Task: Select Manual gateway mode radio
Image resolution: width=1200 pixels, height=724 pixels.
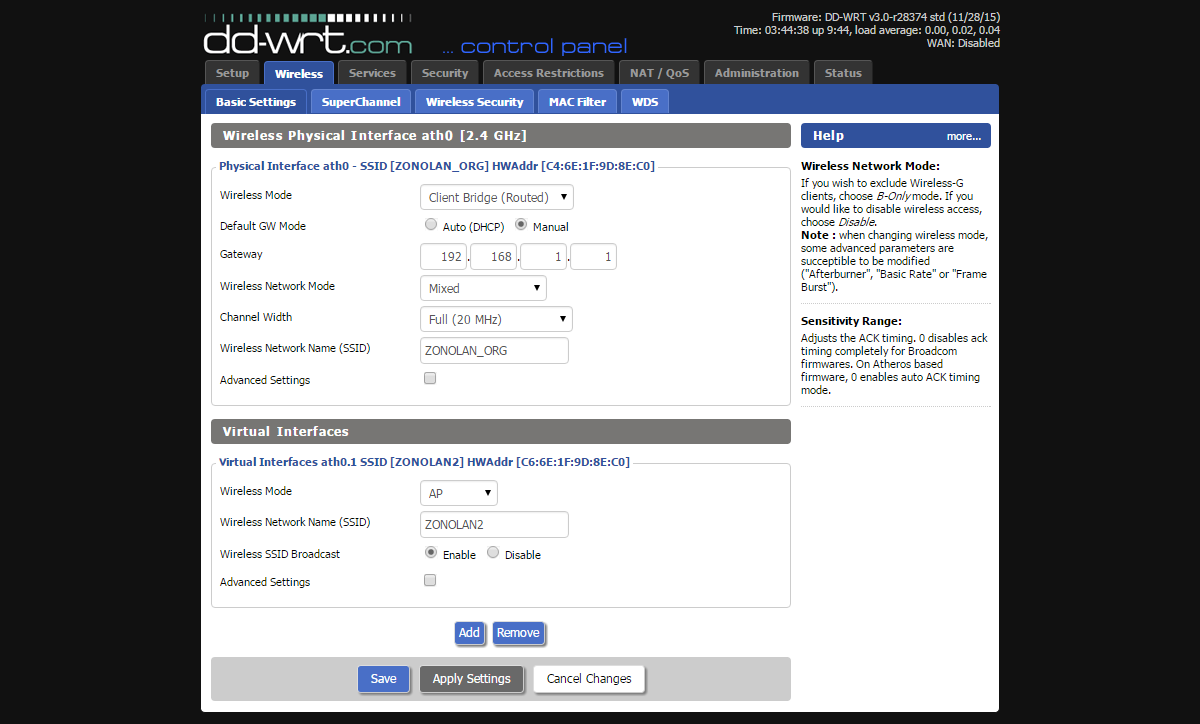Action: pos(521,225)
